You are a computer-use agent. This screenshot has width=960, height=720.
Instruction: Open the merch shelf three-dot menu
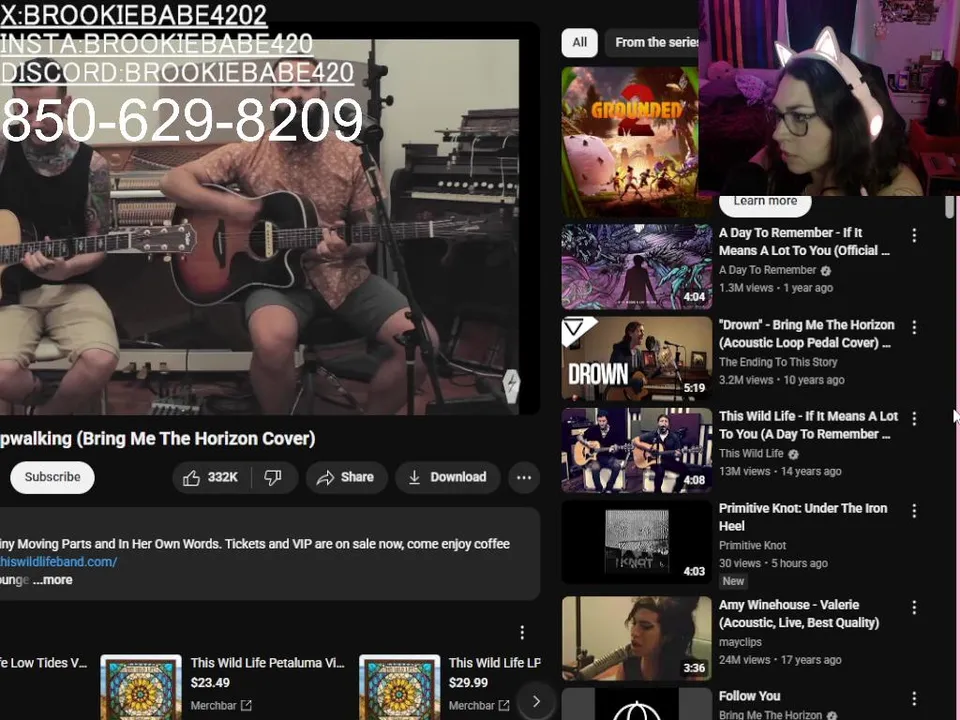[522, 632]
